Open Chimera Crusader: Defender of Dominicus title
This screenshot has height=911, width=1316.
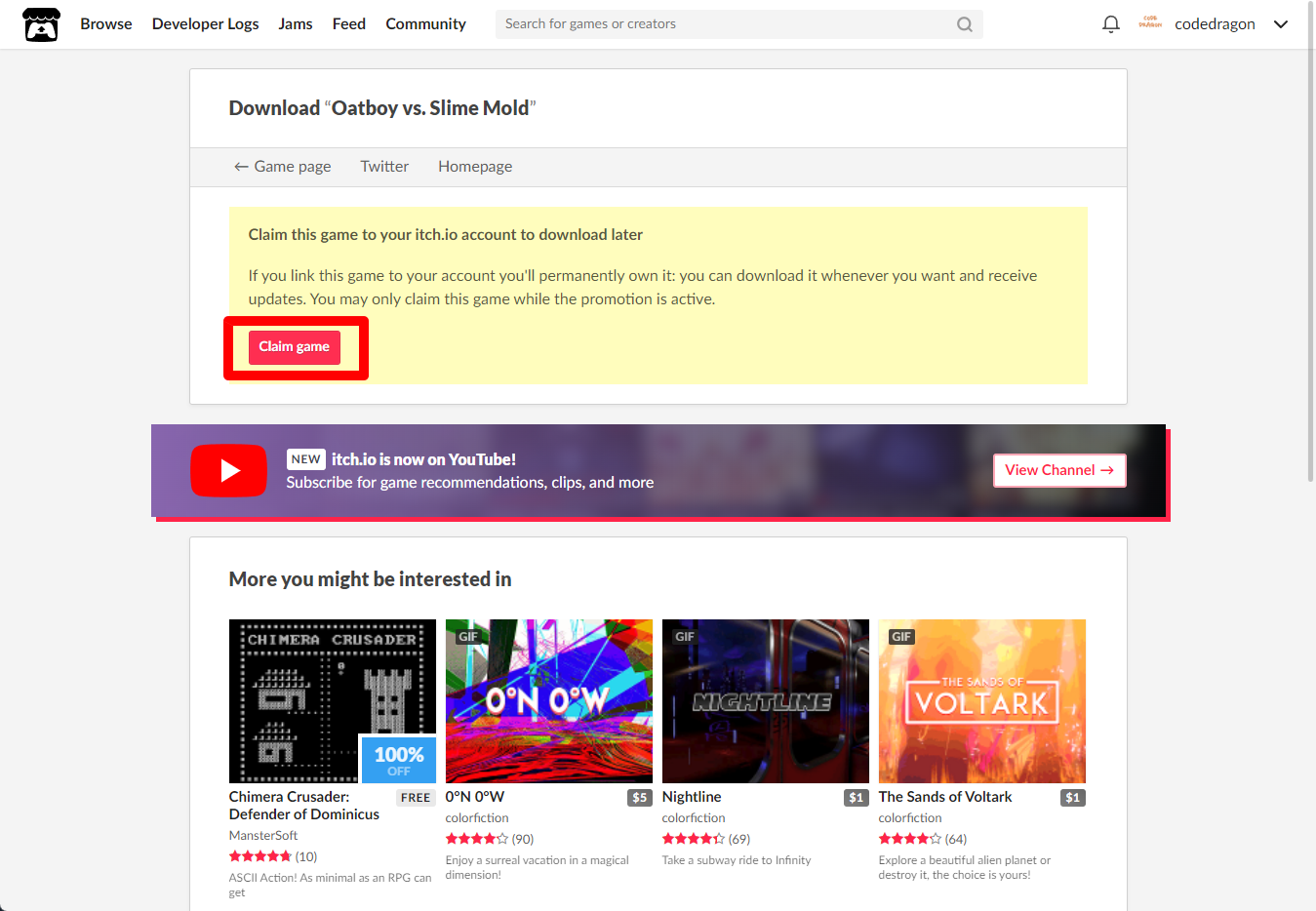[304, 806]
